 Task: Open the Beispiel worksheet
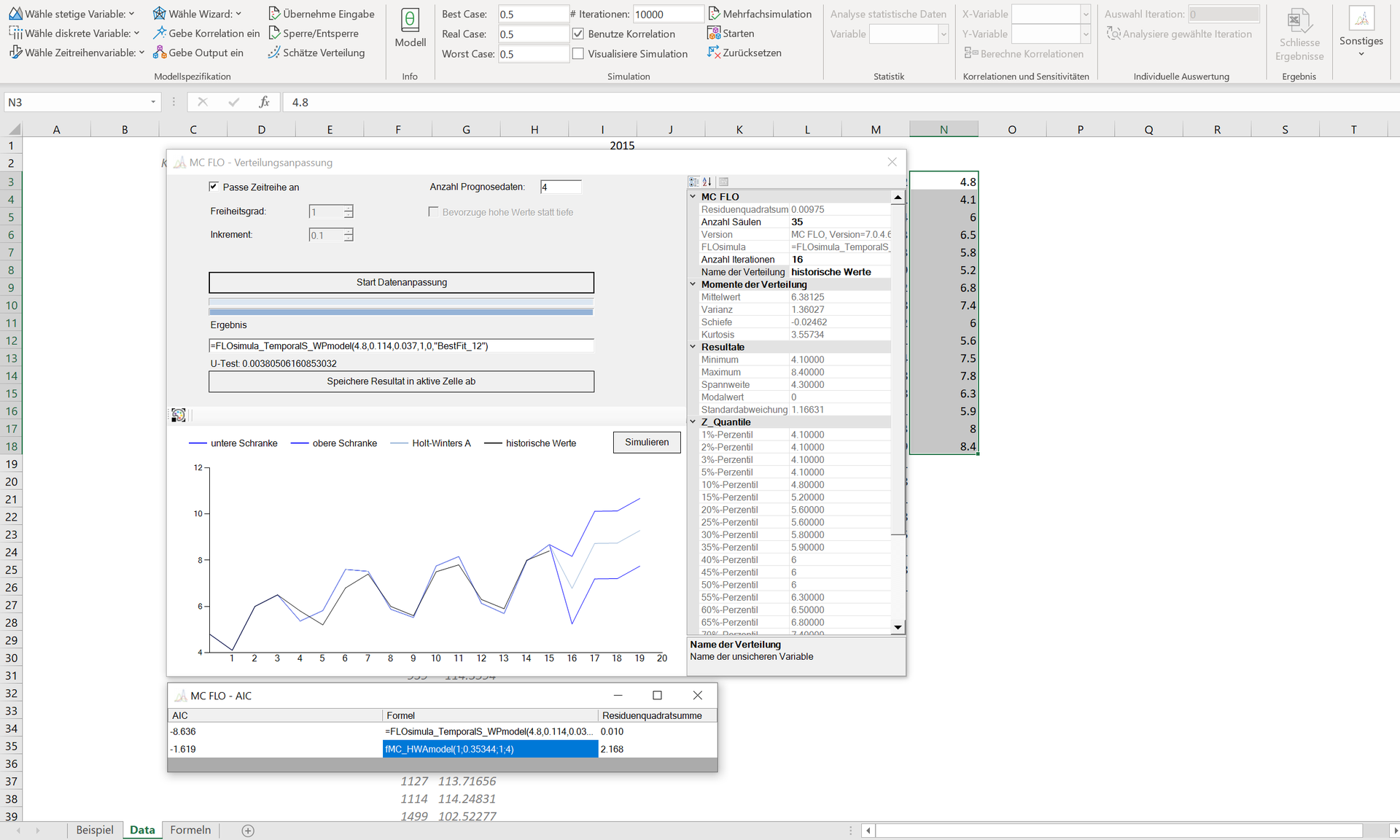point(94,830)
